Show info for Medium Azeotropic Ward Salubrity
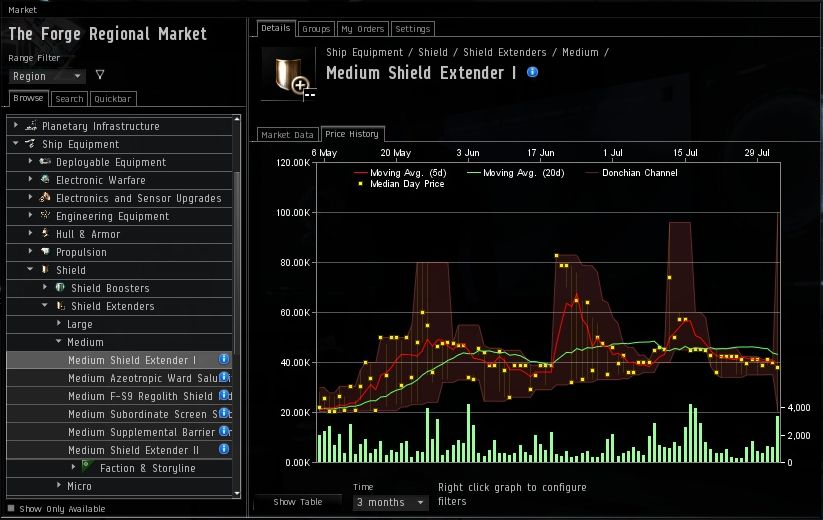The width and height of the screenshot is (823, 520). [224, 378]
